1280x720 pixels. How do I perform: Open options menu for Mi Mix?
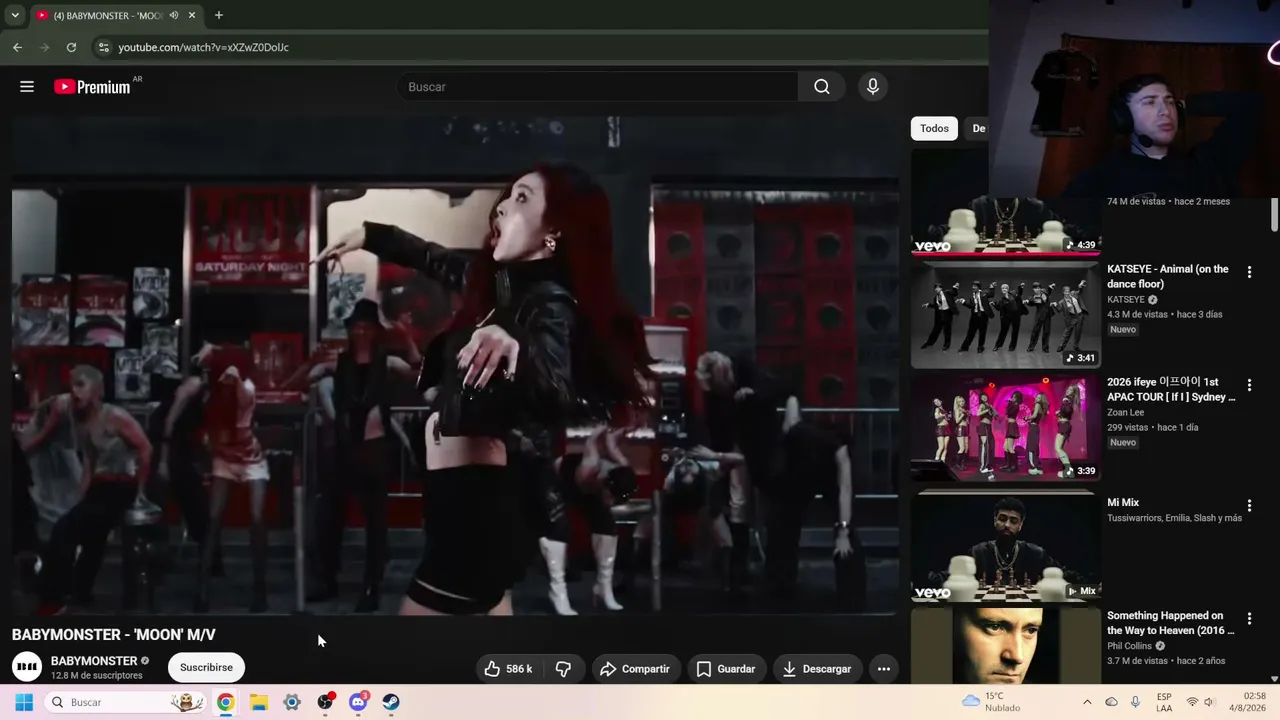coord(1249,506)
